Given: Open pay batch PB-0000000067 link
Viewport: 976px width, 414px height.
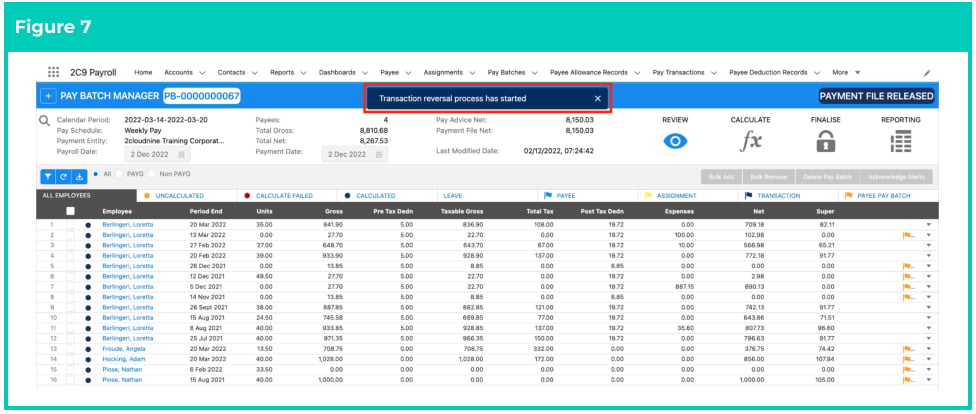Looking at the screenshot, I should pos(202,96).
